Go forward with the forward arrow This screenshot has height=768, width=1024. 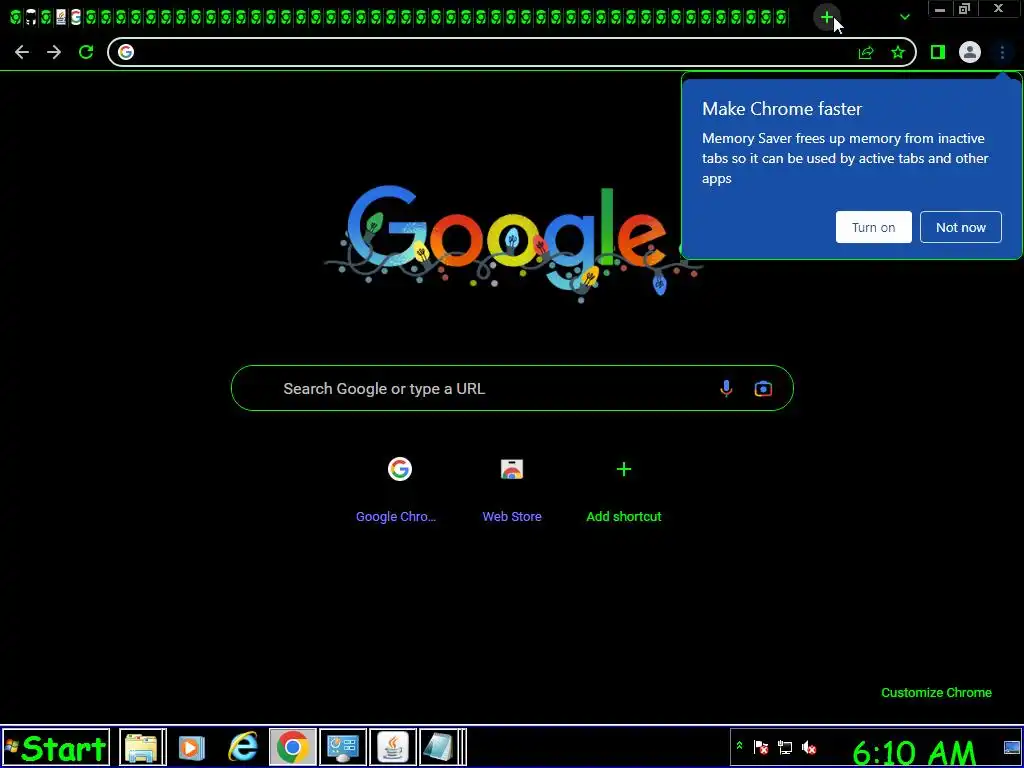tap(54, 52)
